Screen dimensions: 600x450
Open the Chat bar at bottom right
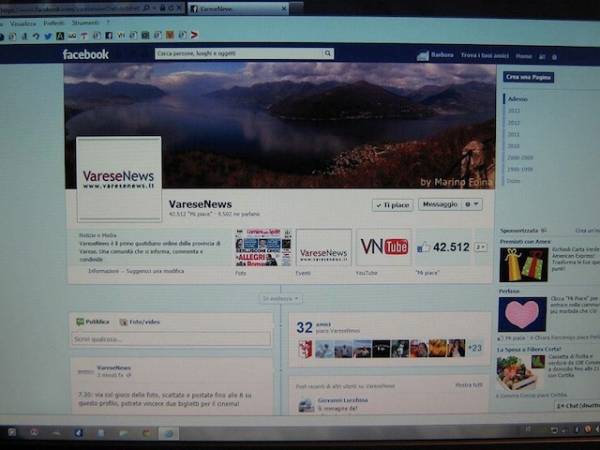click(577, 406)
